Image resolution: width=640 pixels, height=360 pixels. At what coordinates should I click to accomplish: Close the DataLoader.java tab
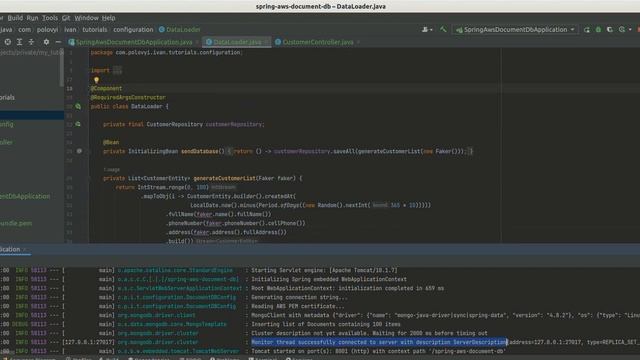tap(267, 42)
